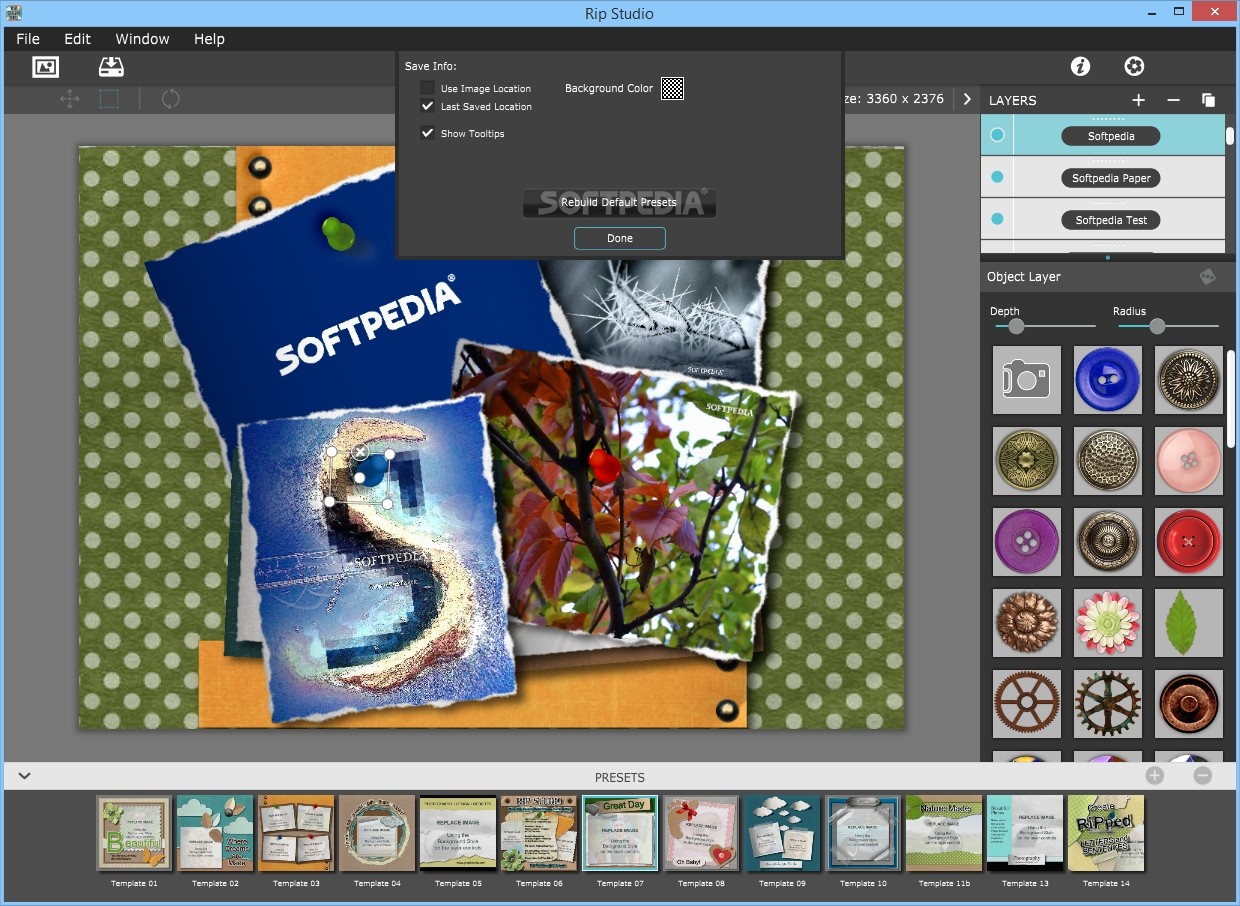Choose the blue button object
Screen dimensions: 1240x906
[1108, 380]
